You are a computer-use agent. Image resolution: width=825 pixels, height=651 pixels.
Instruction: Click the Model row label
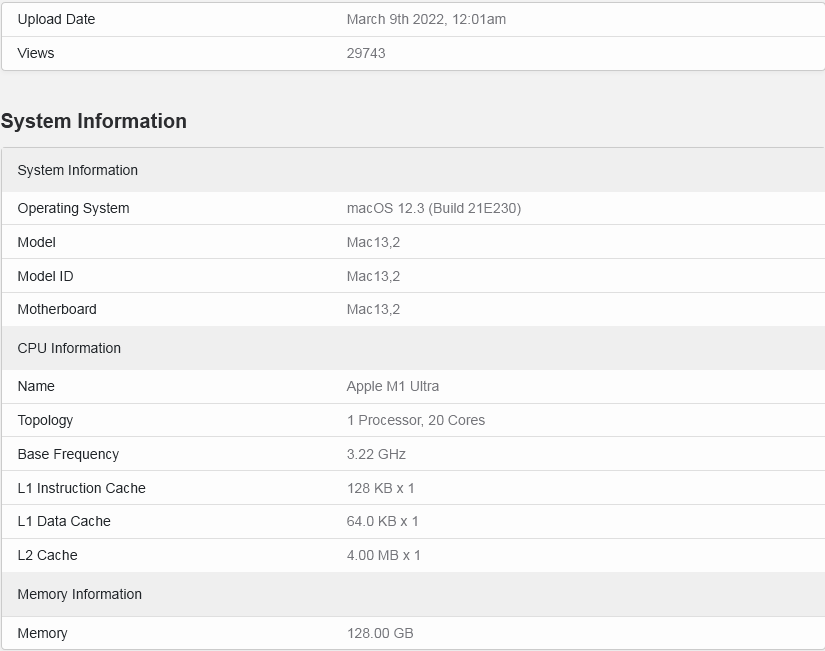pos(37,242)
